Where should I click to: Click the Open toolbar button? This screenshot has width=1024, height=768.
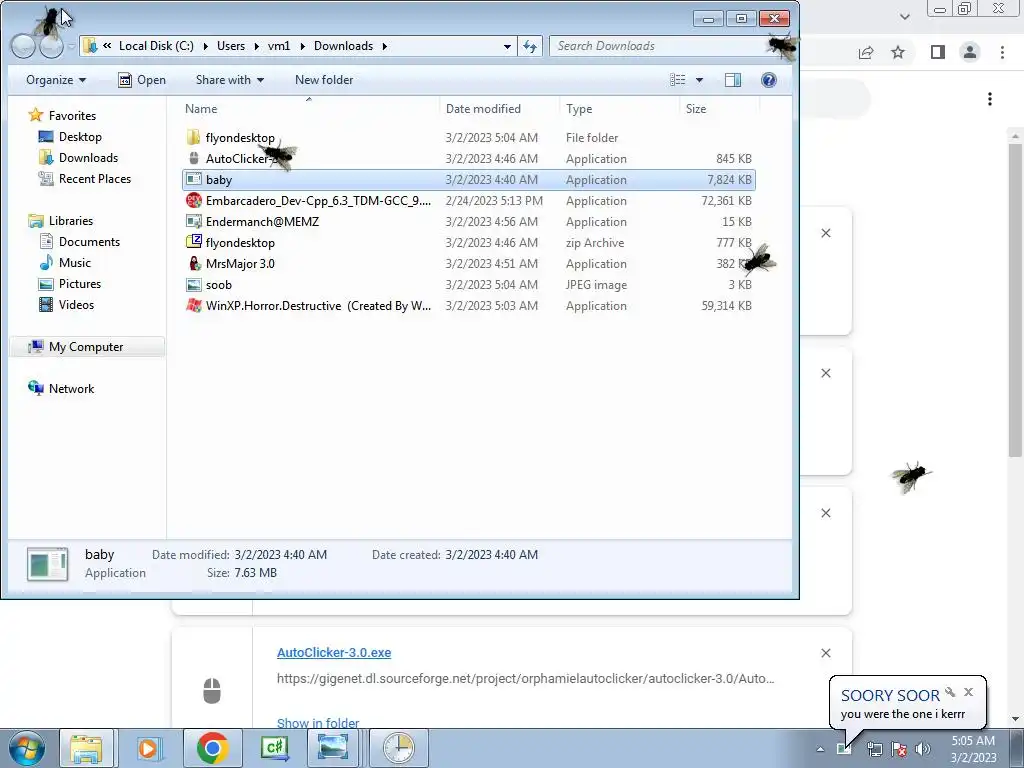pos(142,80)
